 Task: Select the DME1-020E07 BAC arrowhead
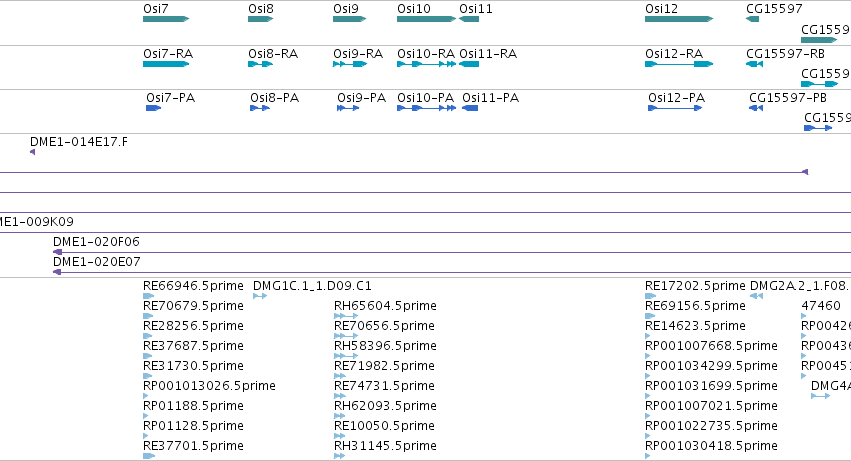click(x=57, y=272)
